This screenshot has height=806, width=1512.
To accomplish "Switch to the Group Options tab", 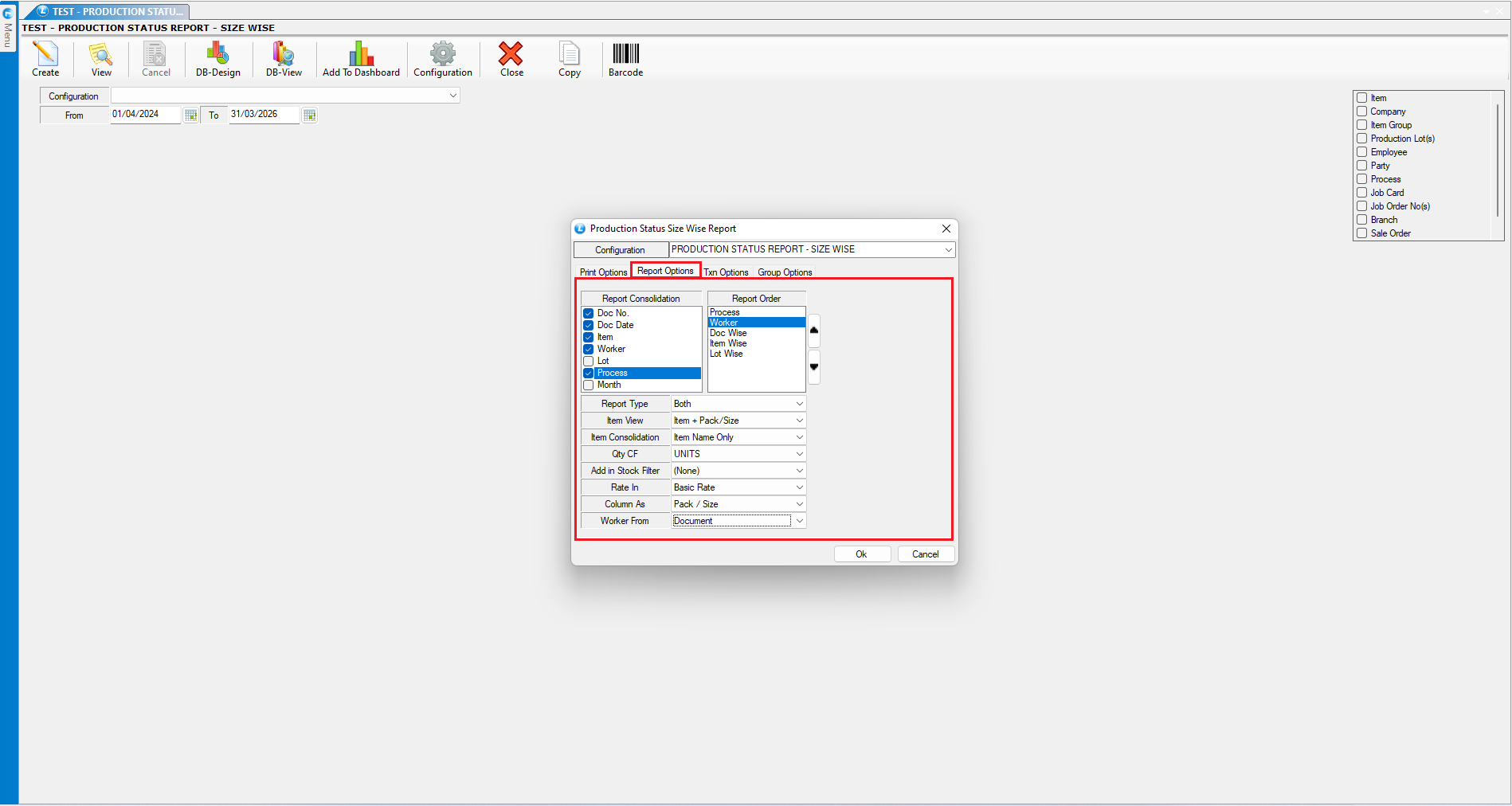I will (x=785, y=272).
